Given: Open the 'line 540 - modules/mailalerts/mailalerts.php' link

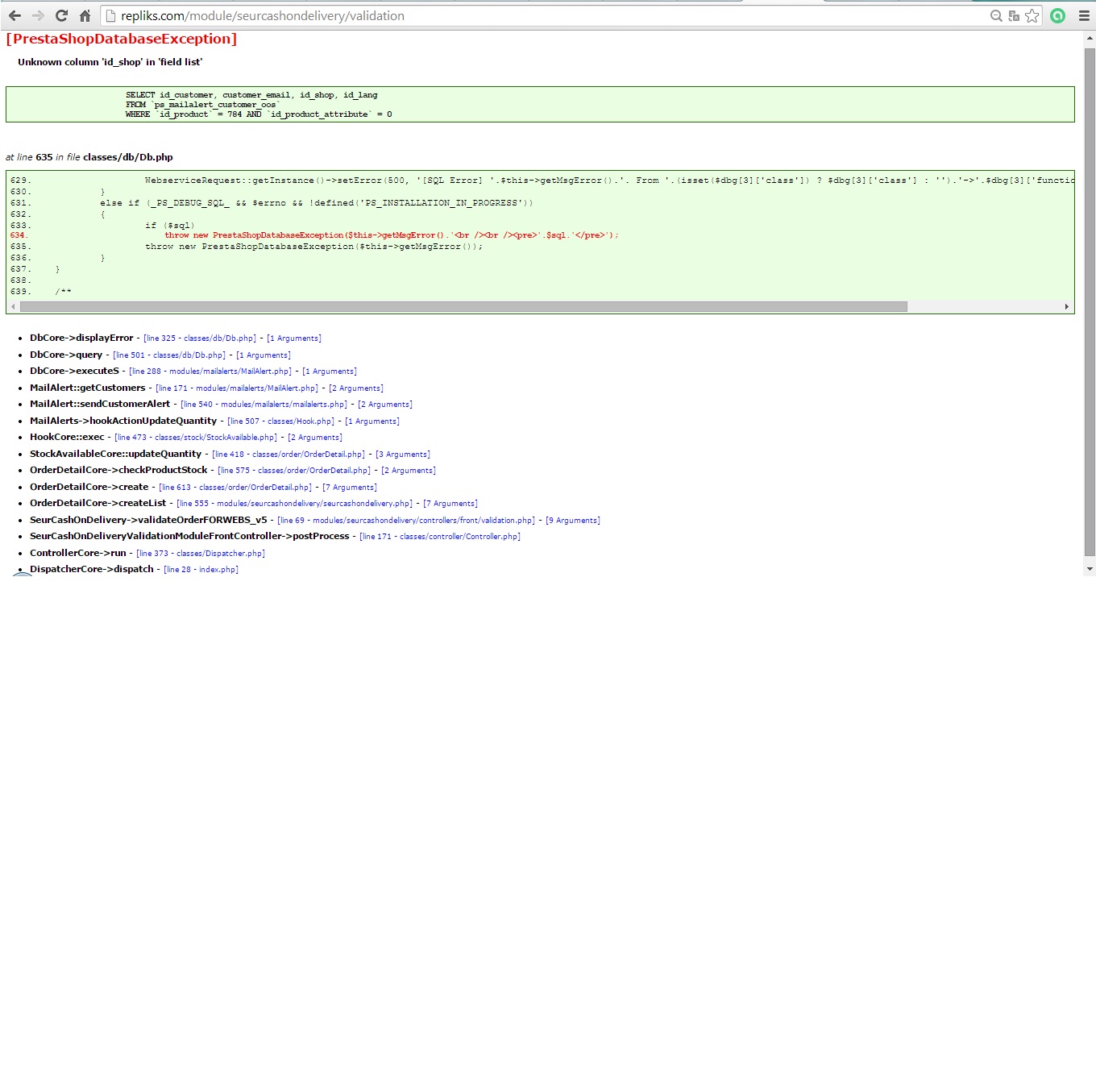Looking at the screenshot, I should 264,405.
